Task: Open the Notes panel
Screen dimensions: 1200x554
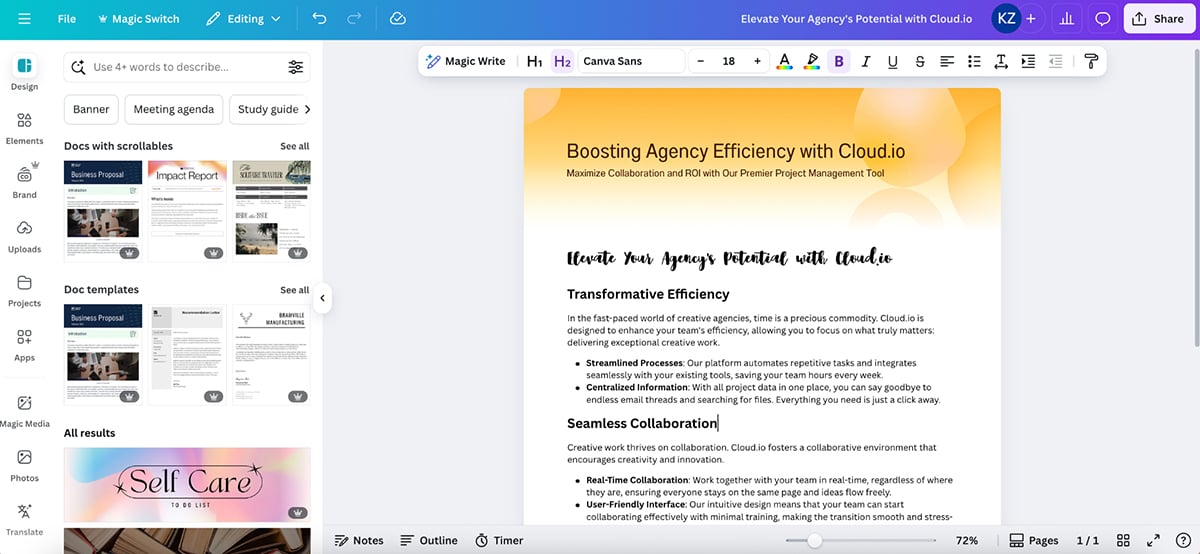Action: 359,540
